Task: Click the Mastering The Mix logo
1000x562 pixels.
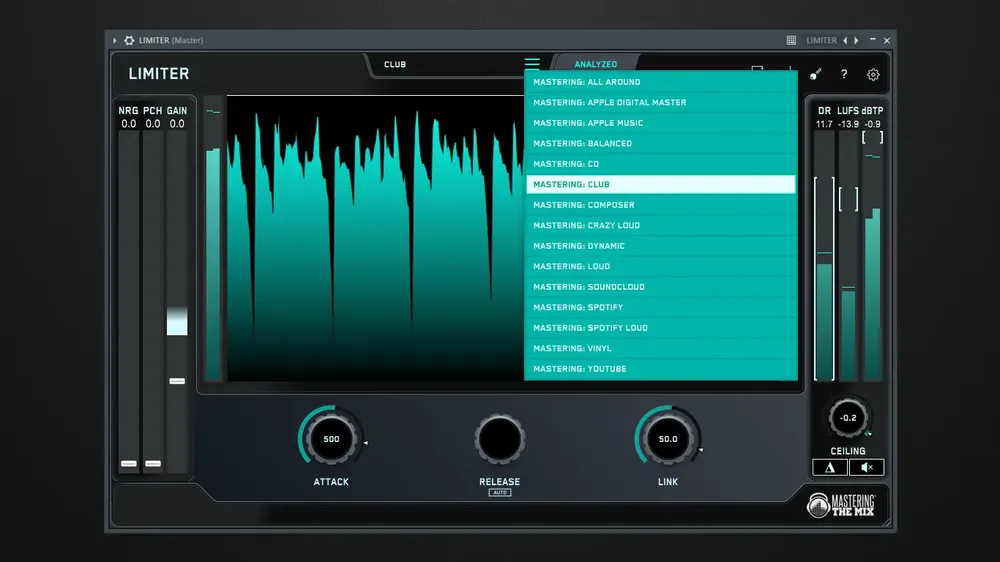Action: click(841, 505)
